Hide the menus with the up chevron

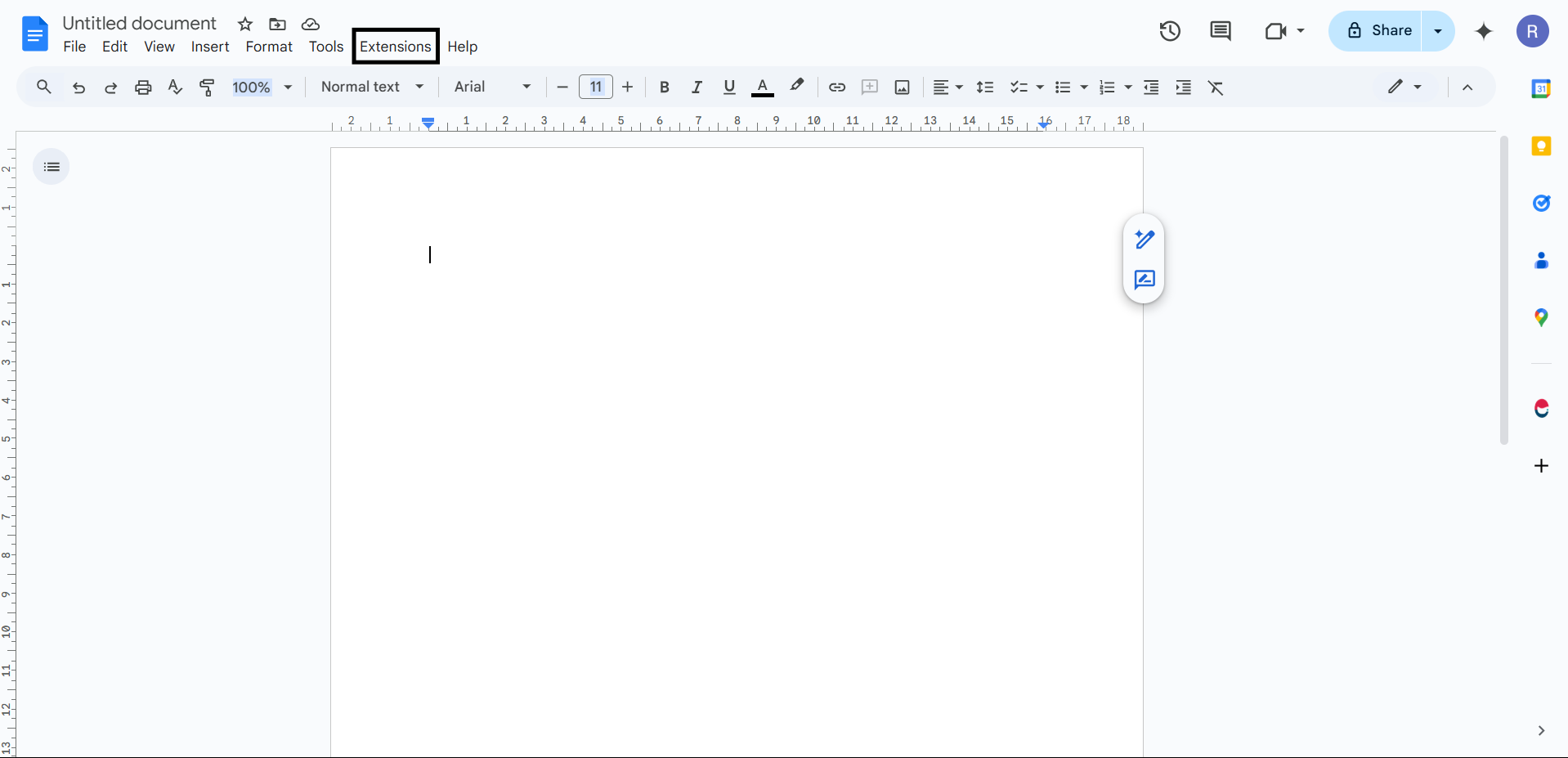point(1467,87)
